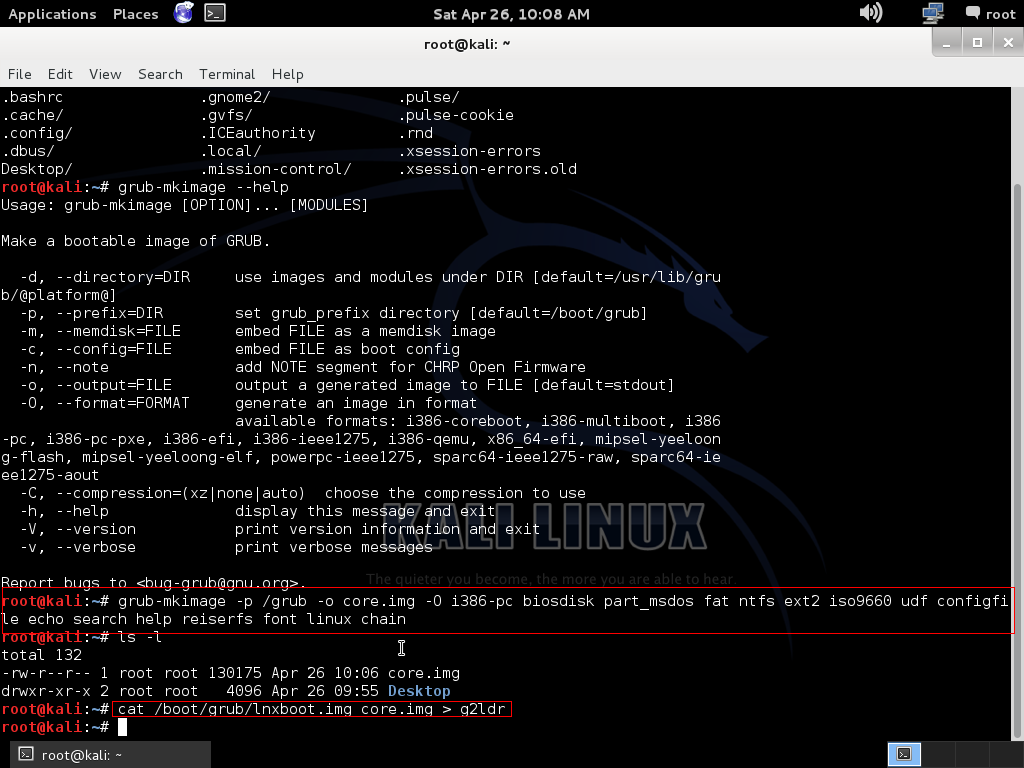Click the "total 132" line
The height and width of the screenshot is (768, 1024).
coord(41,655)
